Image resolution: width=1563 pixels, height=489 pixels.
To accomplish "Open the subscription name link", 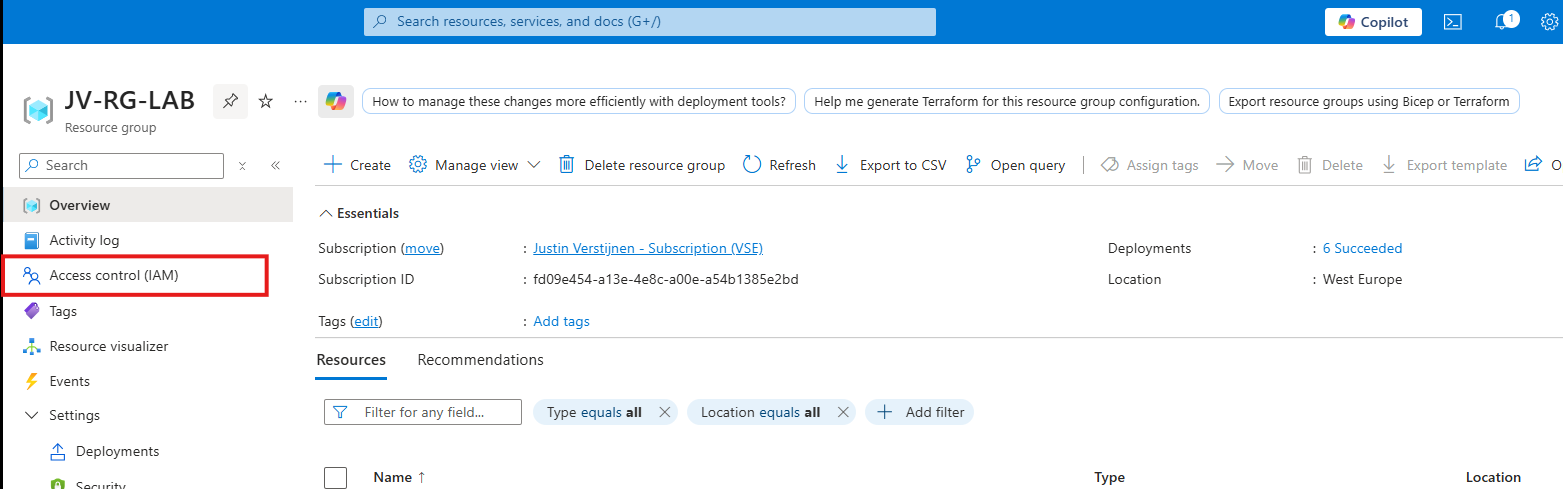I will [x=648, y=248].
